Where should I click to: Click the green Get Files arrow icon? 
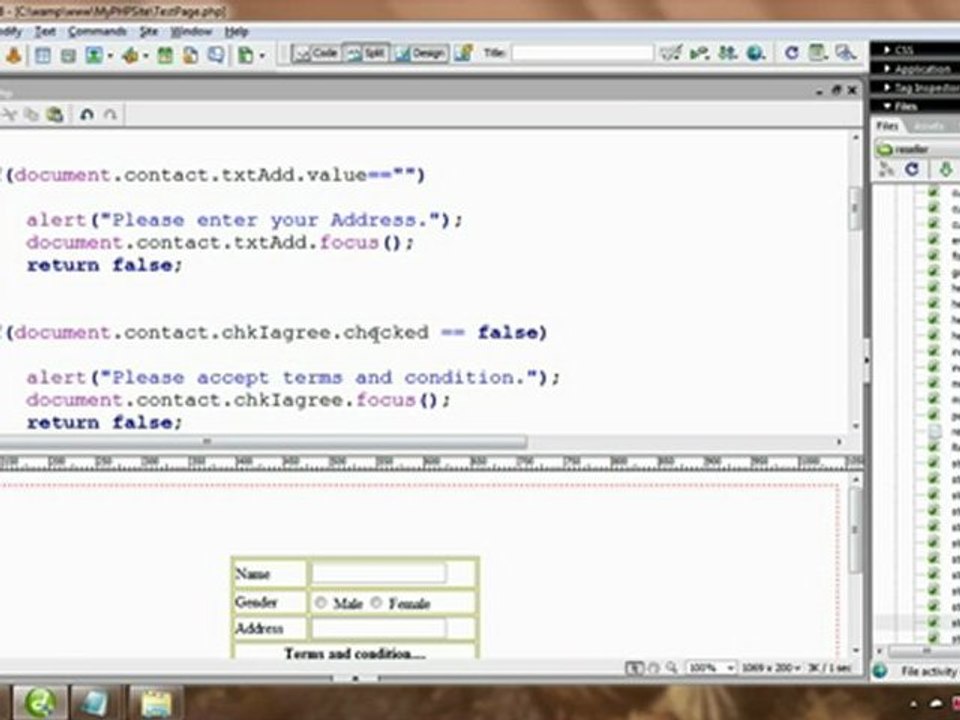tap(946, 170)
